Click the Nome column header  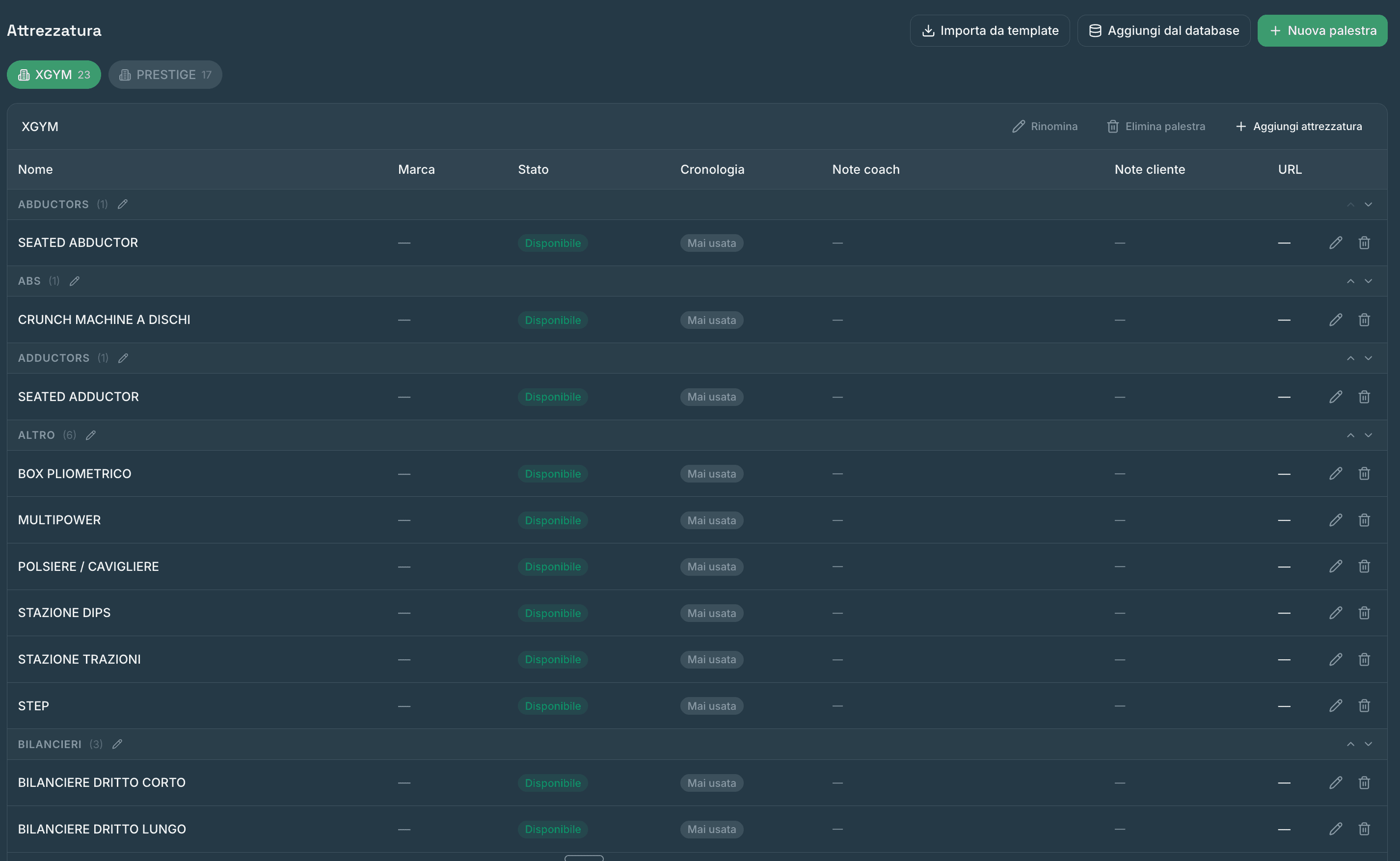click(35, 170)
